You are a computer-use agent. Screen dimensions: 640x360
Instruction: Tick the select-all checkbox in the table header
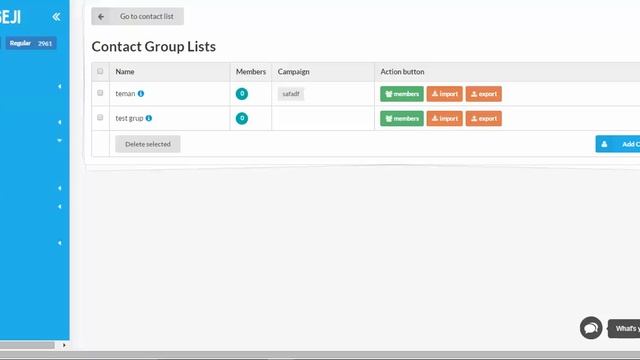tap(100, 71)
